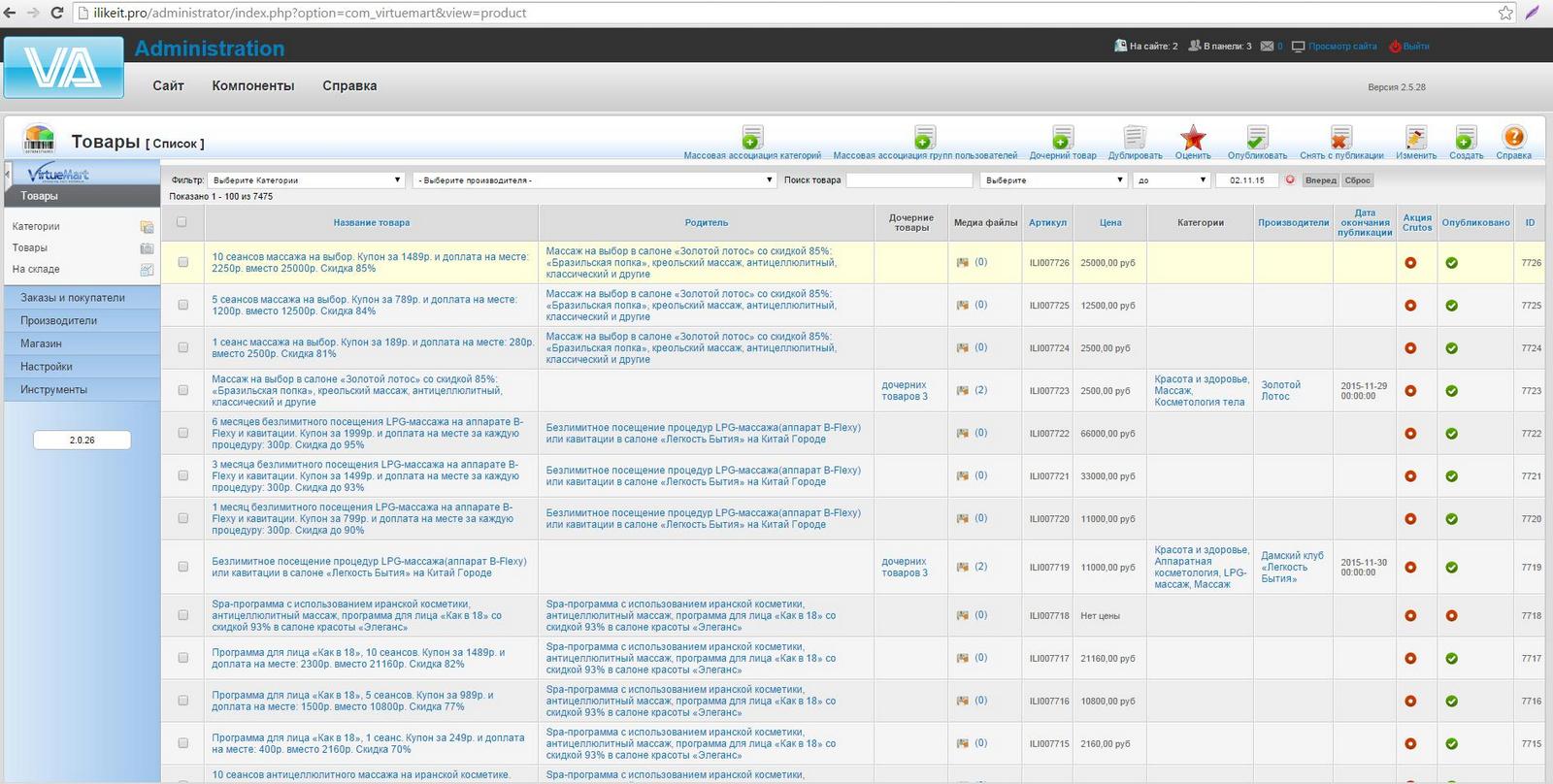Open media files icon for product ILI007719
The image size is (1553, 784).
(x=962, y=567)
